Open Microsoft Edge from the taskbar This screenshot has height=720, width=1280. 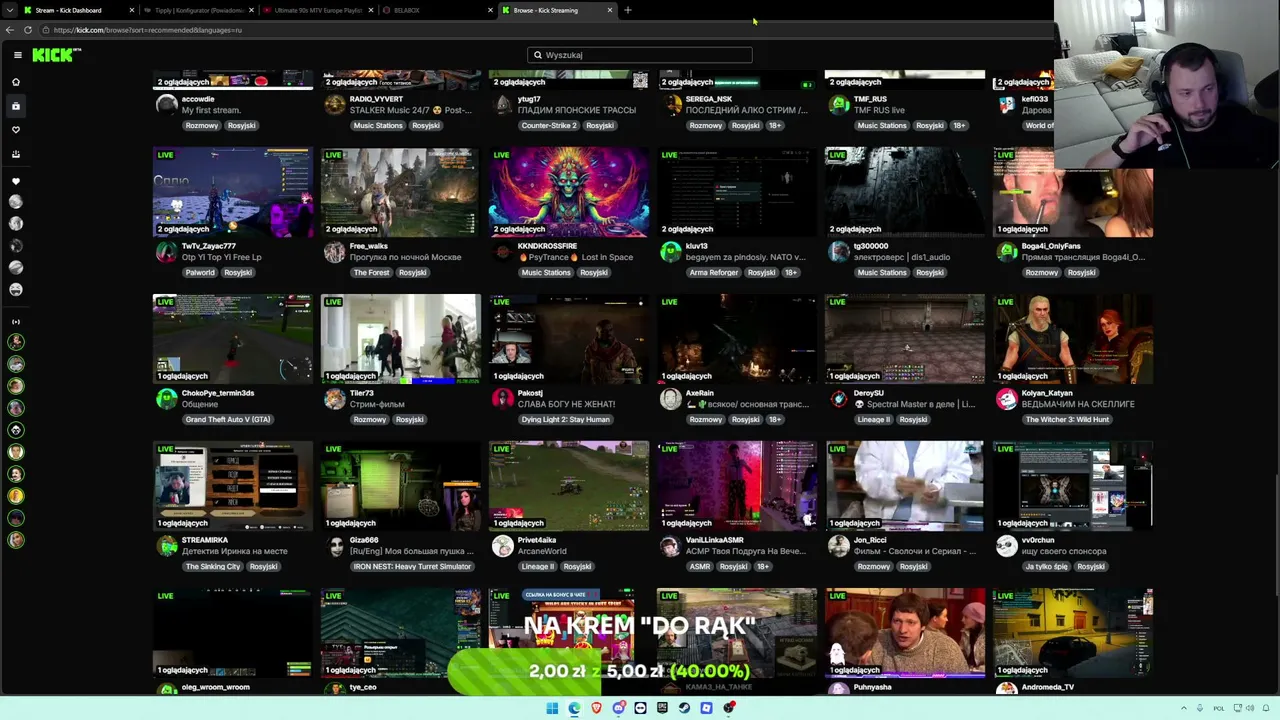574,708
